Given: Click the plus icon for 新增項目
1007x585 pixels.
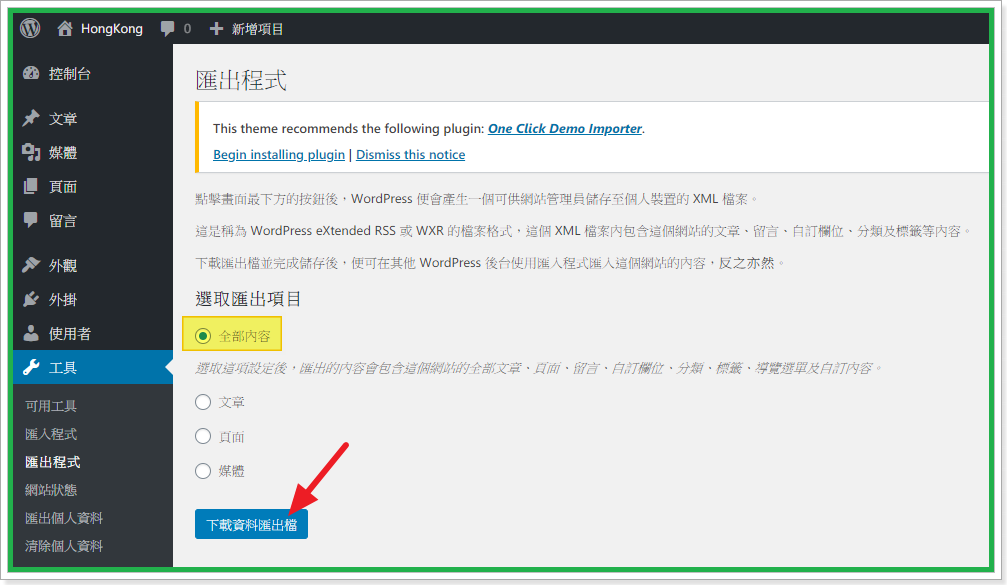Looking at the screenshot, I should point(216,28).
